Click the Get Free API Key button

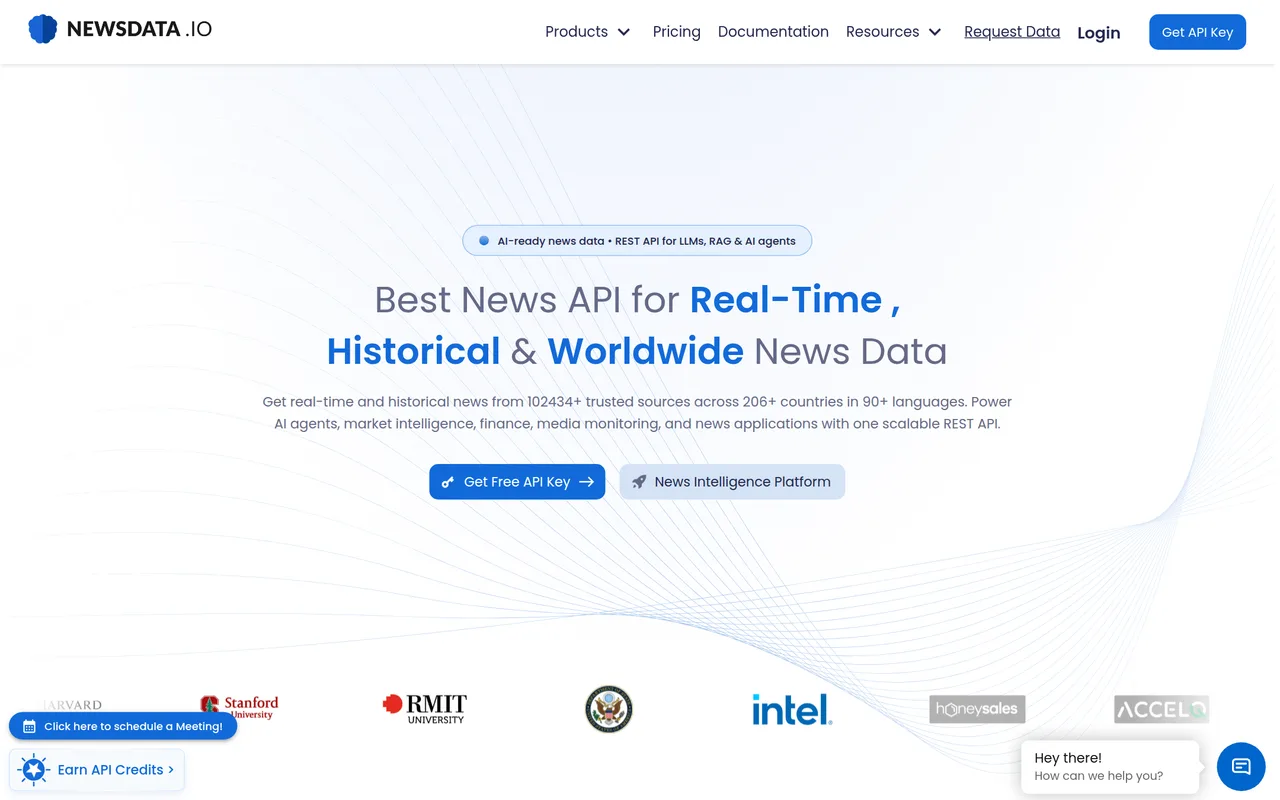[517, 482]
